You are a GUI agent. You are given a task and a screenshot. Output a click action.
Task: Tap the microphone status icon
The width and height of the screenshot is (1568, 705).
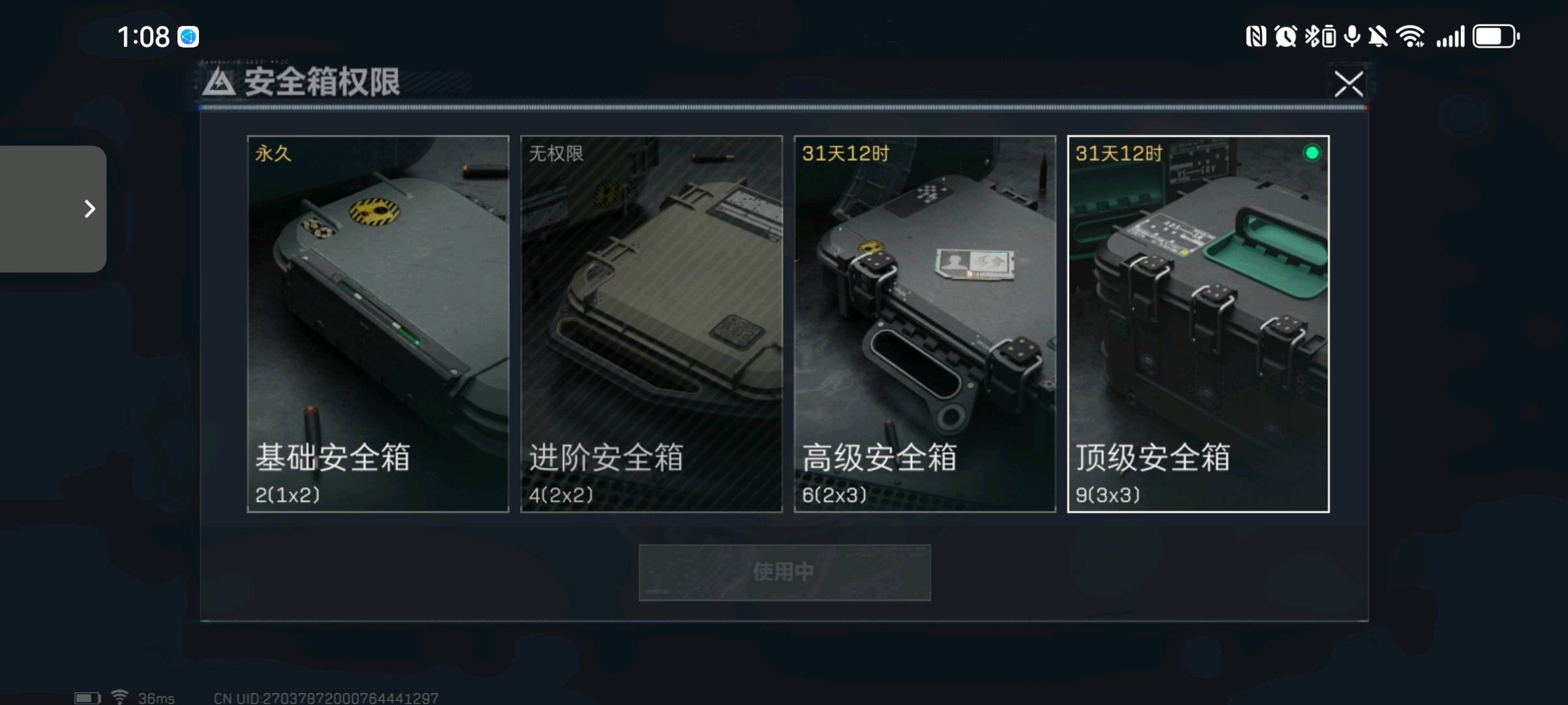[1352, 37]
